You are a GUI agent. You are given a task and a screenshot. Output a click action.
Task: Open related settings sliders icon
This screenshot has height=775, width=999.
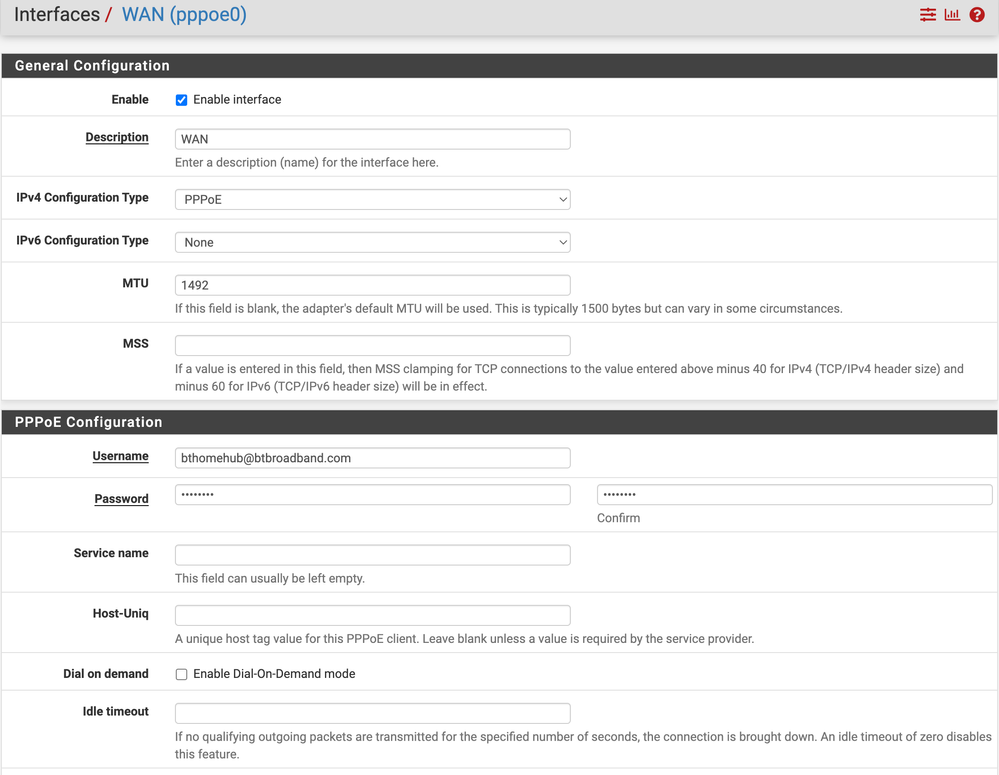(x=928, y=15)
